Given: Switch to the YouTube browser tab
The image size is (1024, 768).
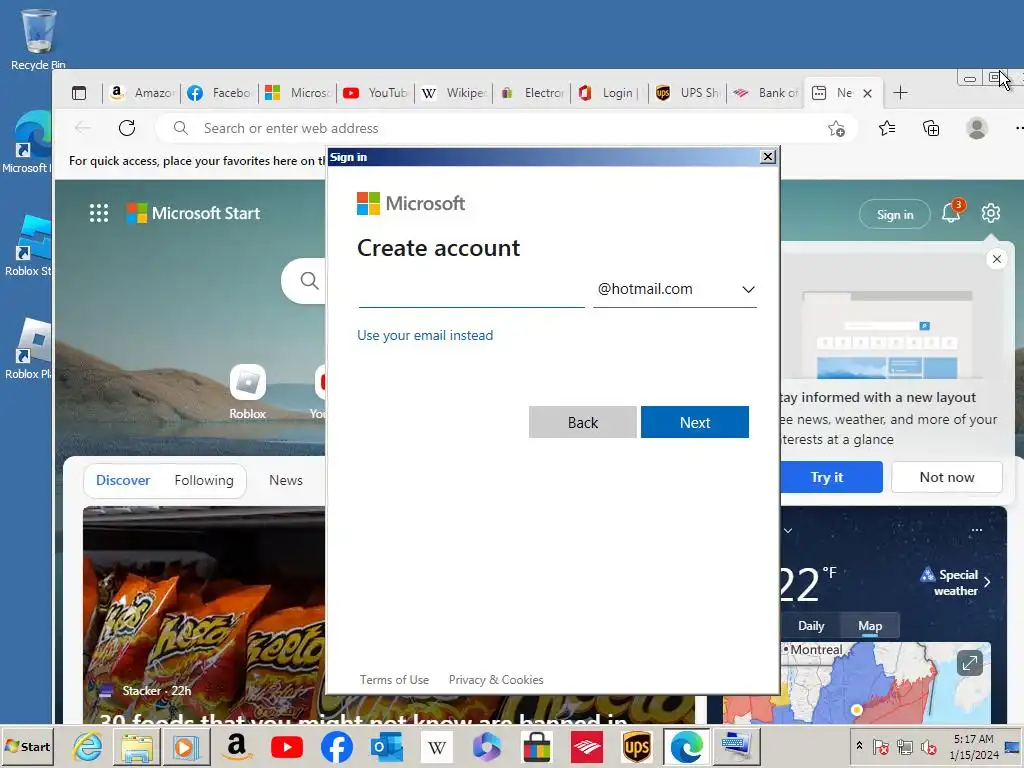Looking at the screenshot, I should 376,93.
